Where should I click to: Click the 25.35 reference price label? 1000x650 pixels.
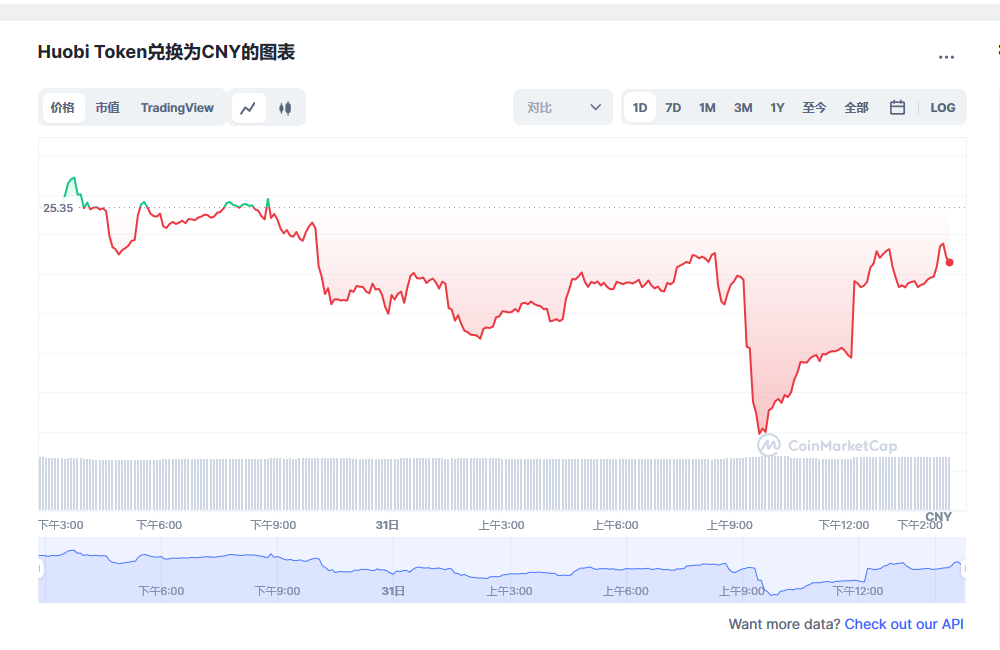click(58, 208)
